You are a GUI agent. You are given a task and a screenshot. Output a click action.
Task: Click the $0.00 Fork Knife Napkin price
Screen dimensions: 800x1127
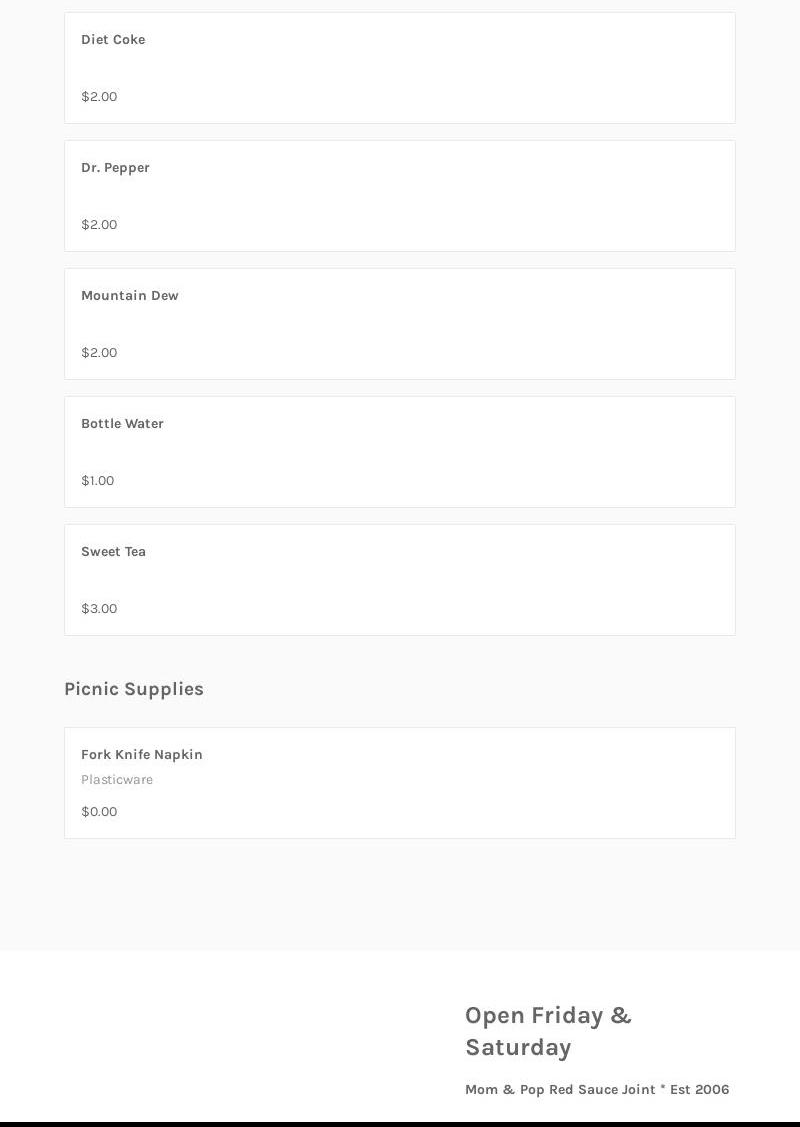[x=99, y=812]
